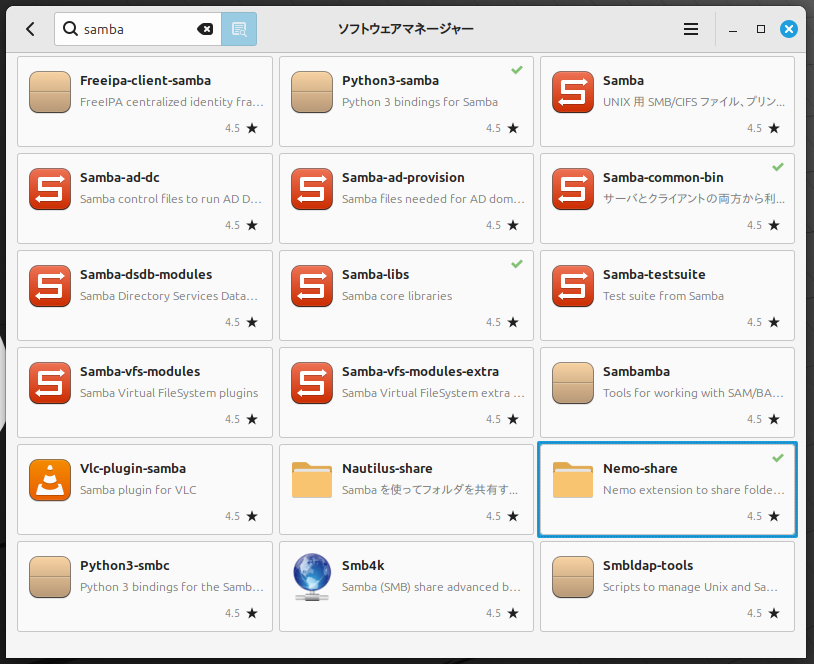Click the Nemo-share folder icon
This screenshot has width=814, height=664.
(x=573, y=480)
